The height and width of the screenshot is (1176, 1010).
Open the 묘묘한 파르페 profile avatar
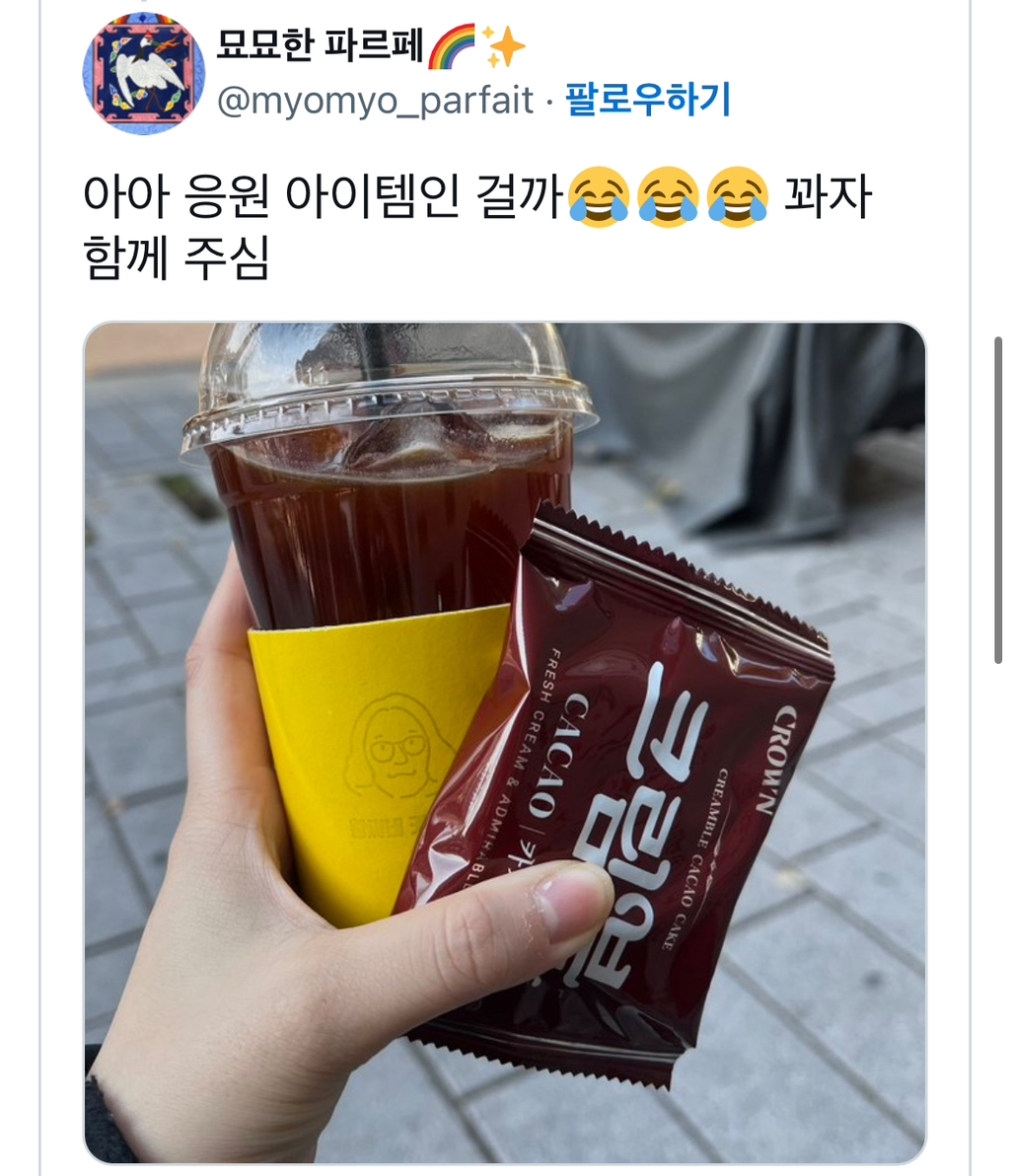pos(143,73)
